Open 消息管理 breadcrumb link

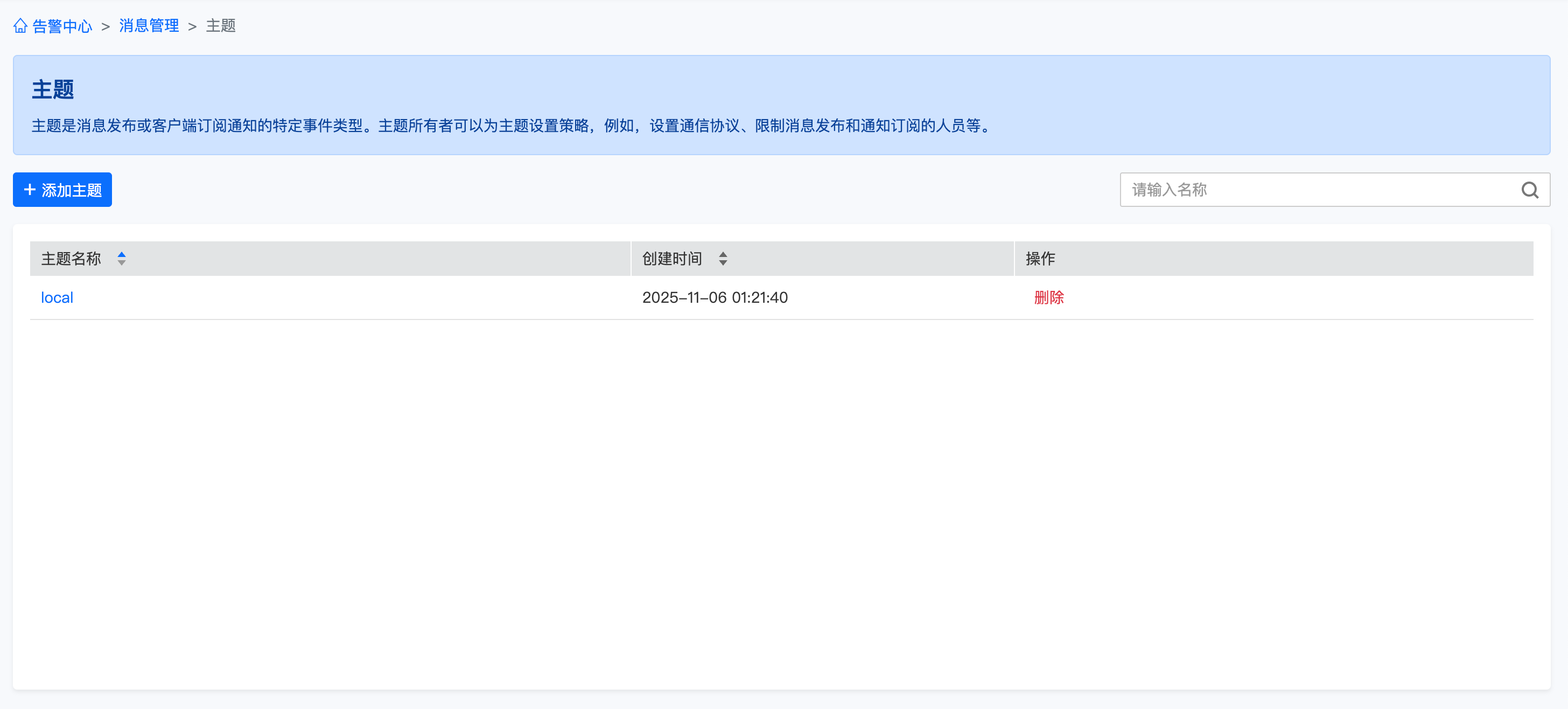click(149, 25)
